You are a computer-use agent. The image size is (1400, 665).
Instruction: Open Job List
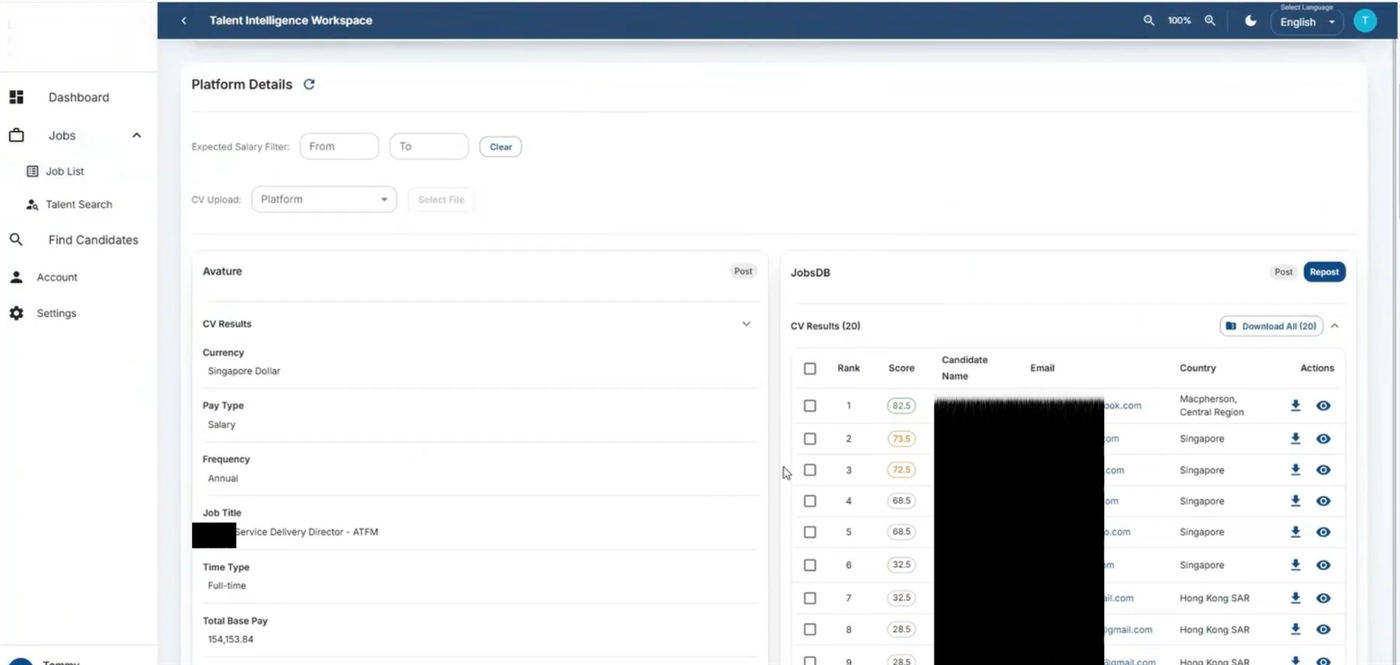click(65, 171)
